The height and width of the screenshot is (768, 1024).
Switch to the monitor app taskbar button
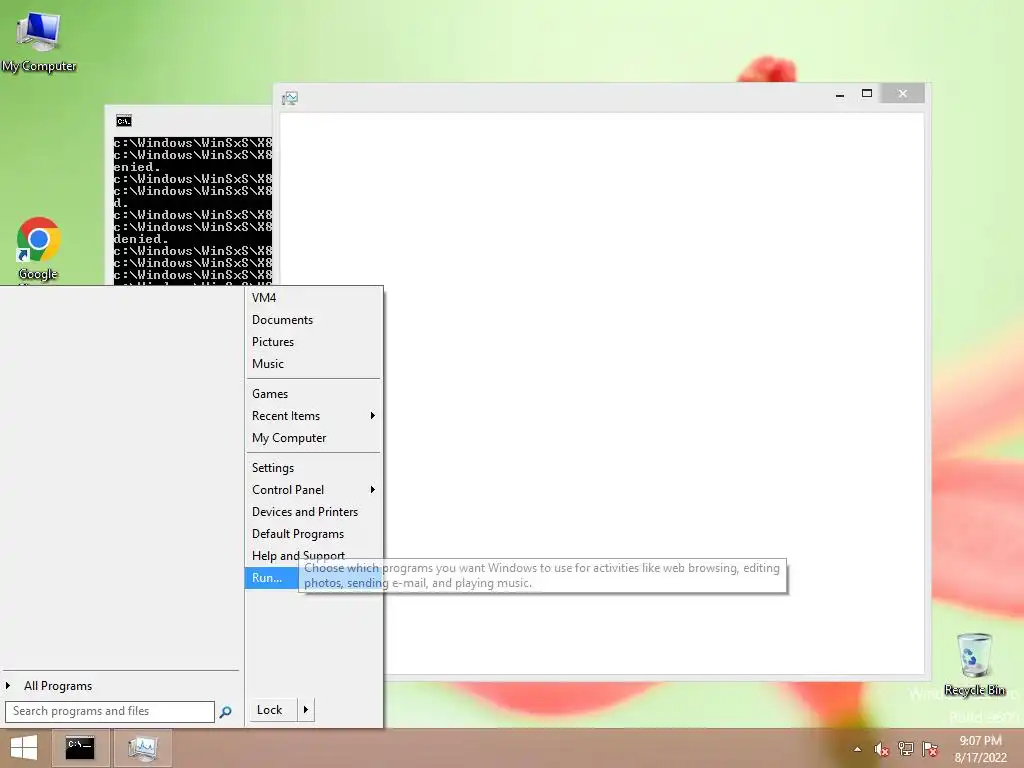(x=142, y=748)
